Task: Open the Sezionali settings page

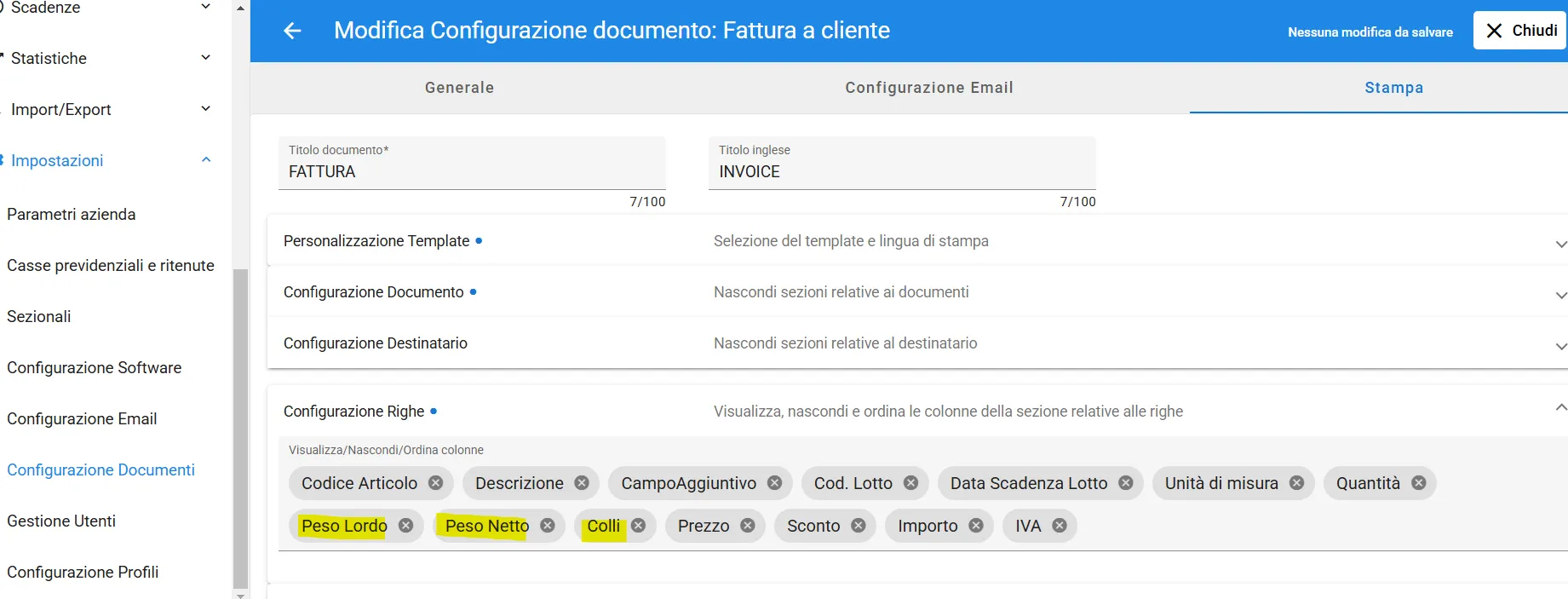Action: pos(39,316)
